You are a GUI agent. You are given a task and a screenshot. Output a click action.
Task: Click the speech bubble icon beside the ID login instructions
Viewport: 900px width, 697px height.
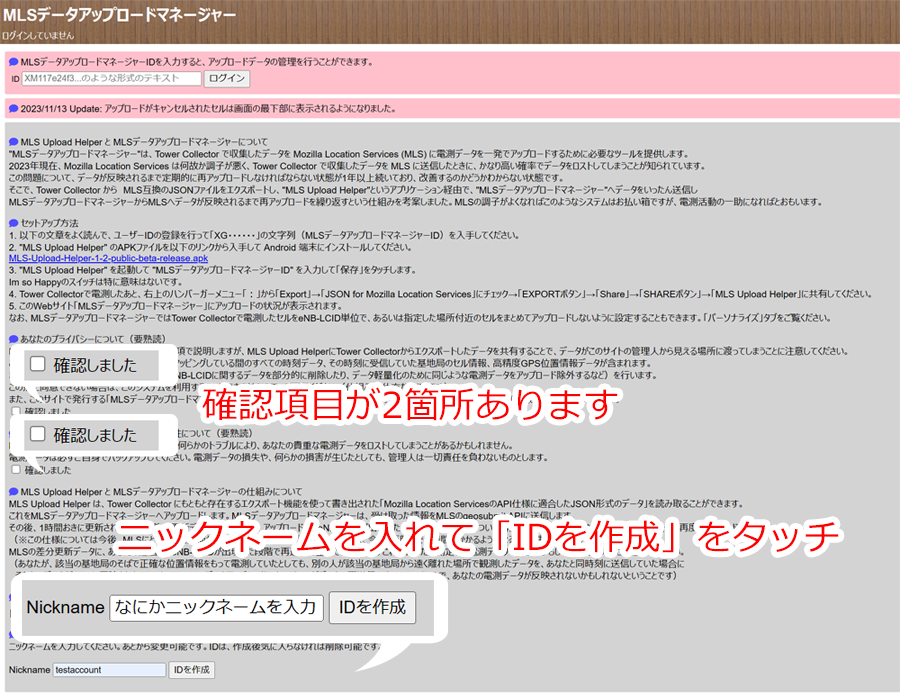13,61
